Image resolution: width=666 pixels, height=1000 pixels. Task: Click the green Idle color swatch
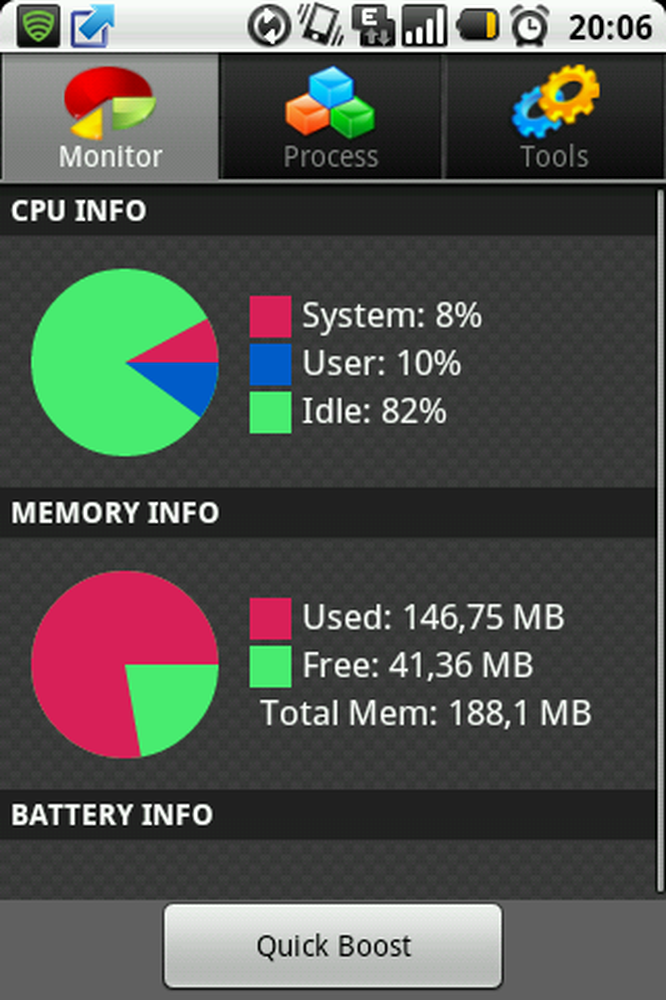pos(270,413)
